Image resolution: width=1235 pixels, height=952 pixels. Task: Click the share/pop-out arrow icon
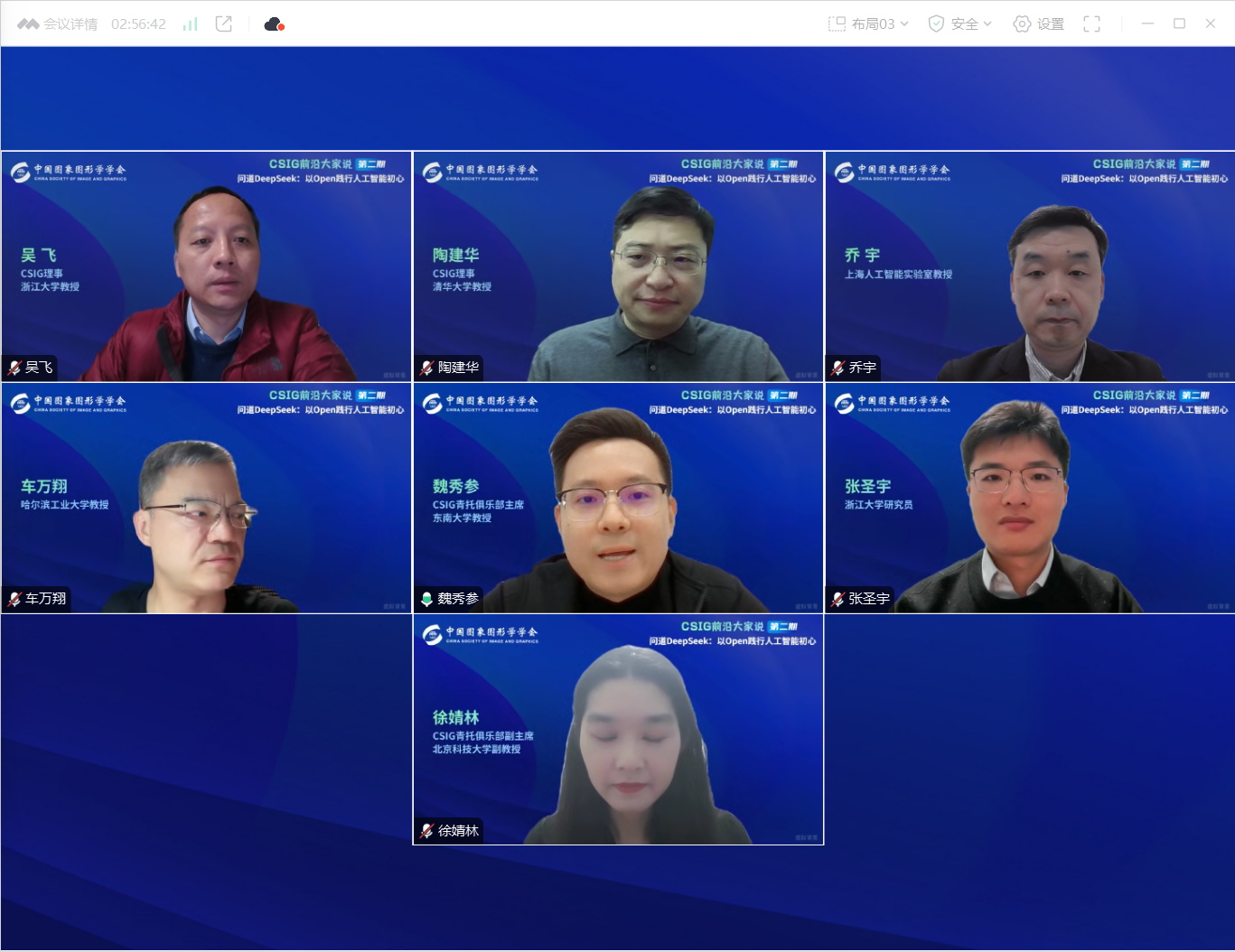[224, 24]
